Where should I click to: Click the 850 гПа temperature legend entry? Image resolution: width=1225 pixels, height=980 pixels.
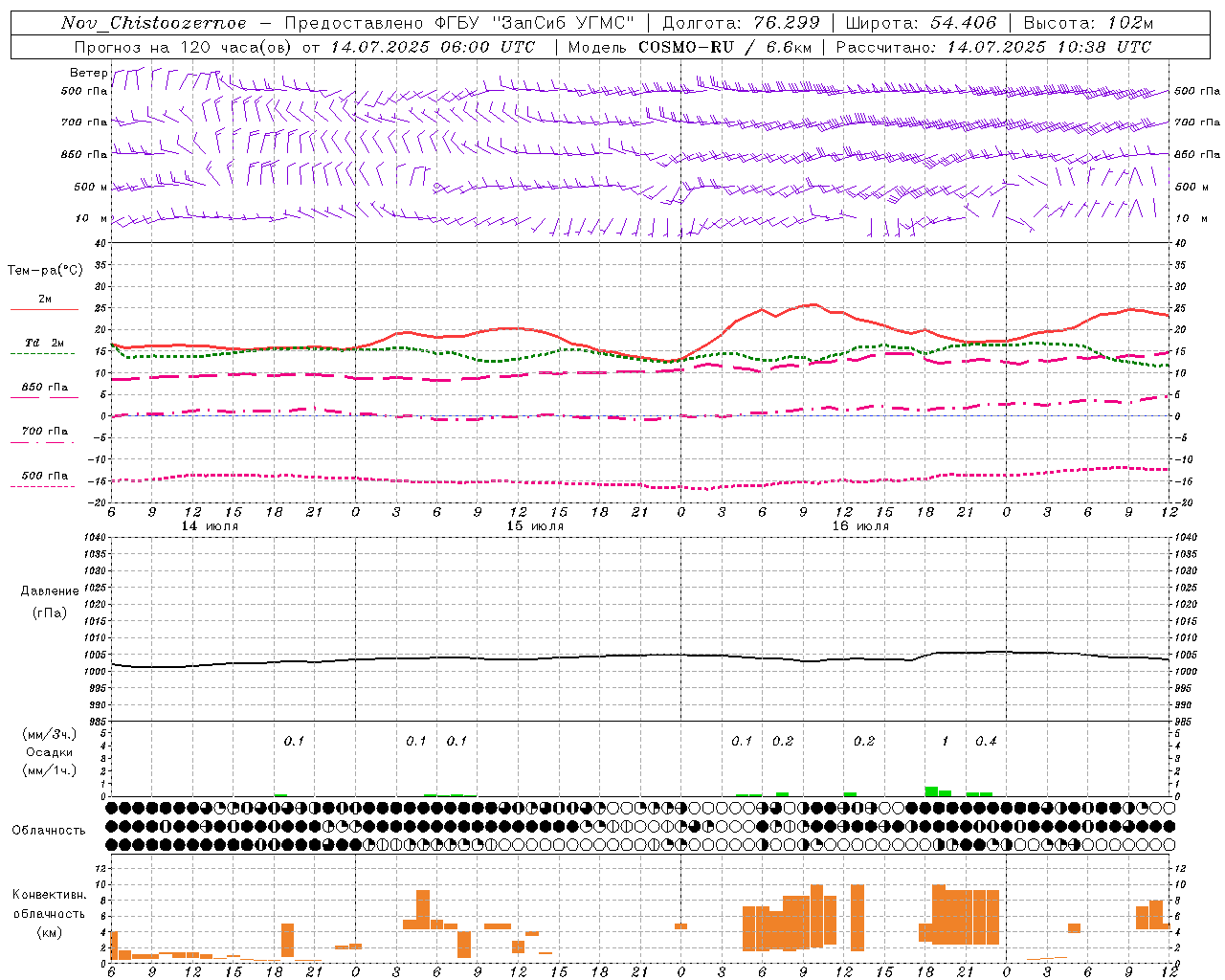44,388
